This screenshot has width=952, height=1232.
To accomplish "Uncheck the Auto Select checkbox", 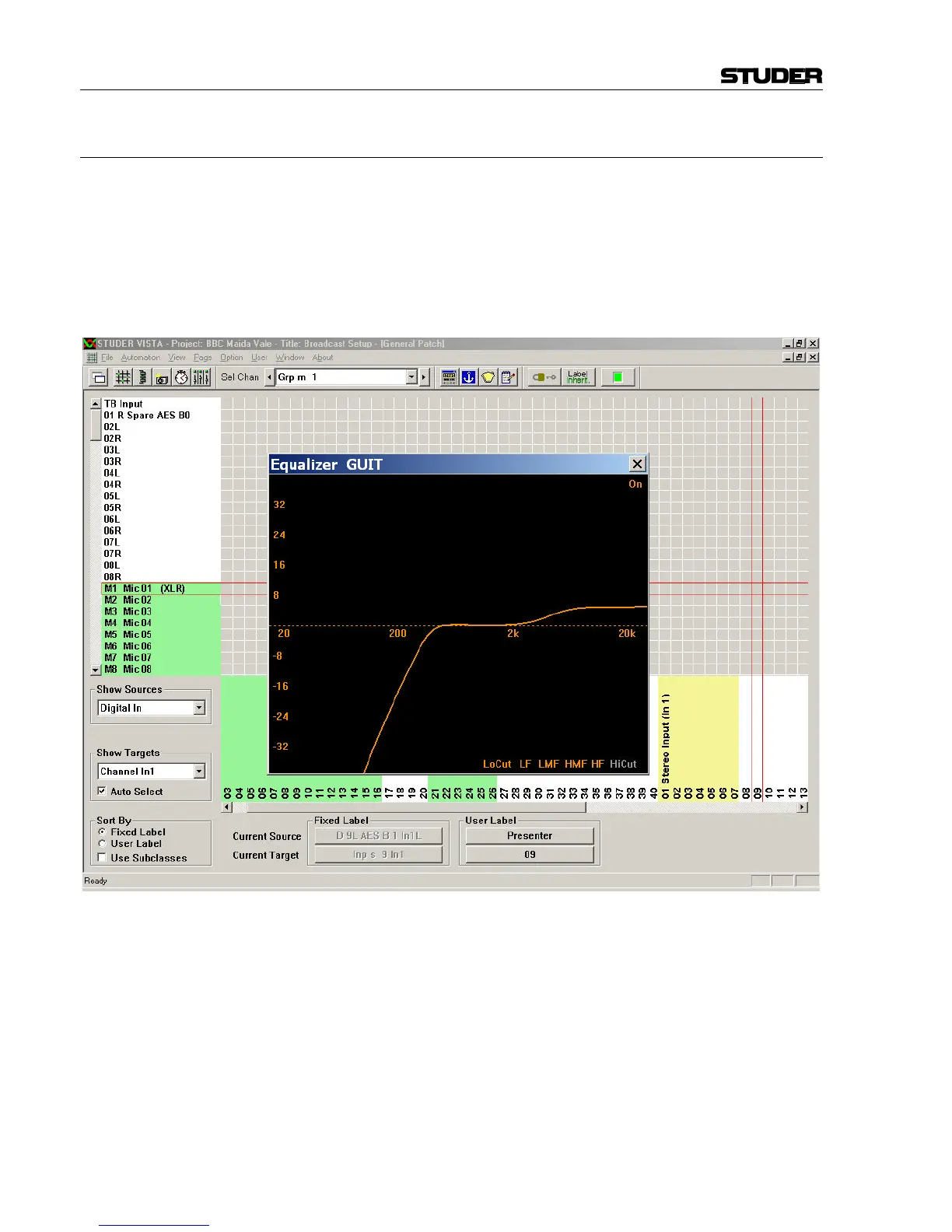I will pyautogui.click(x=102, y=791).
